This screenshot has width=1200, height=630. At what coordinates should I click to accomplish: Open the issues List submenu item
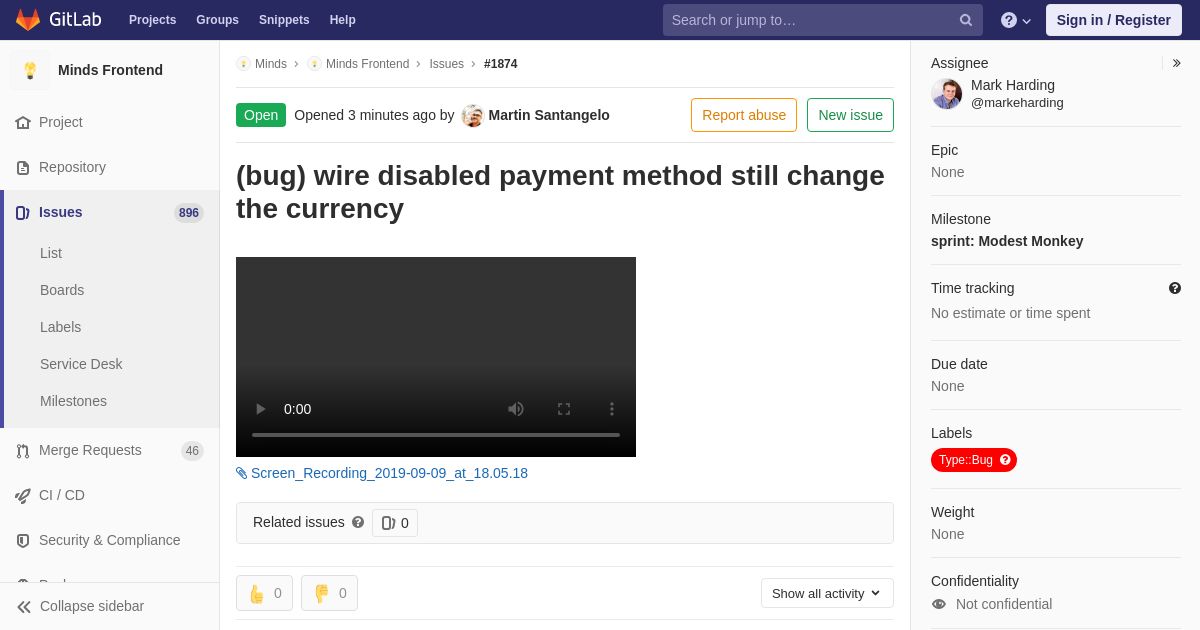(51, 253)
